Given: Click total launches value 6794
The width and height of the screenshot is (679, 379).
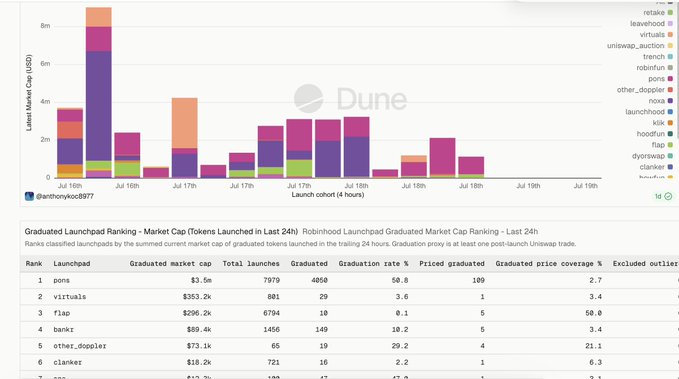Looking at the screenshot, I should 272,313.
